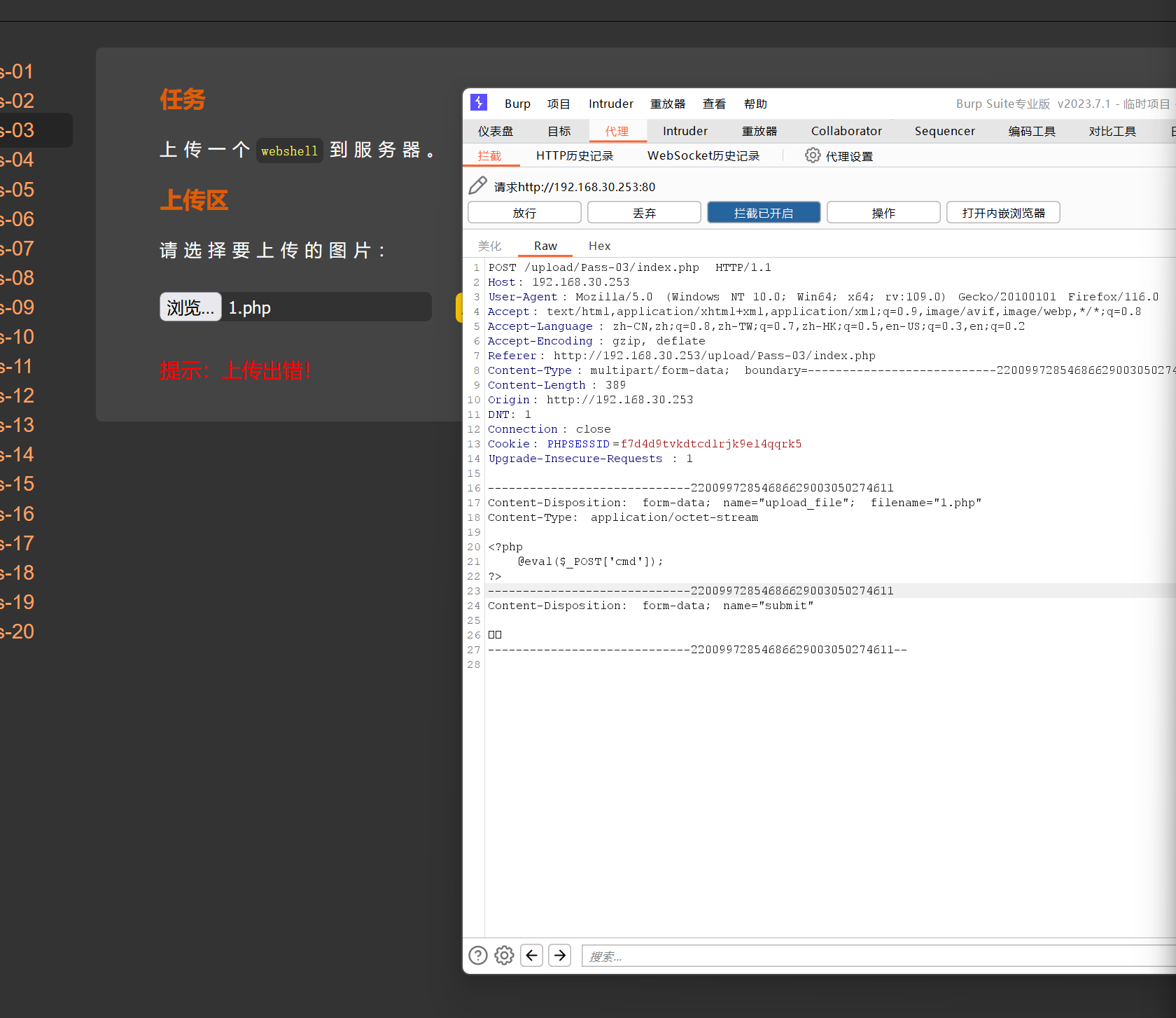Select the 代理 tab
The width and height of the screenshot is (1176, 1018).
pyautogui.click(x=617, y=131)
